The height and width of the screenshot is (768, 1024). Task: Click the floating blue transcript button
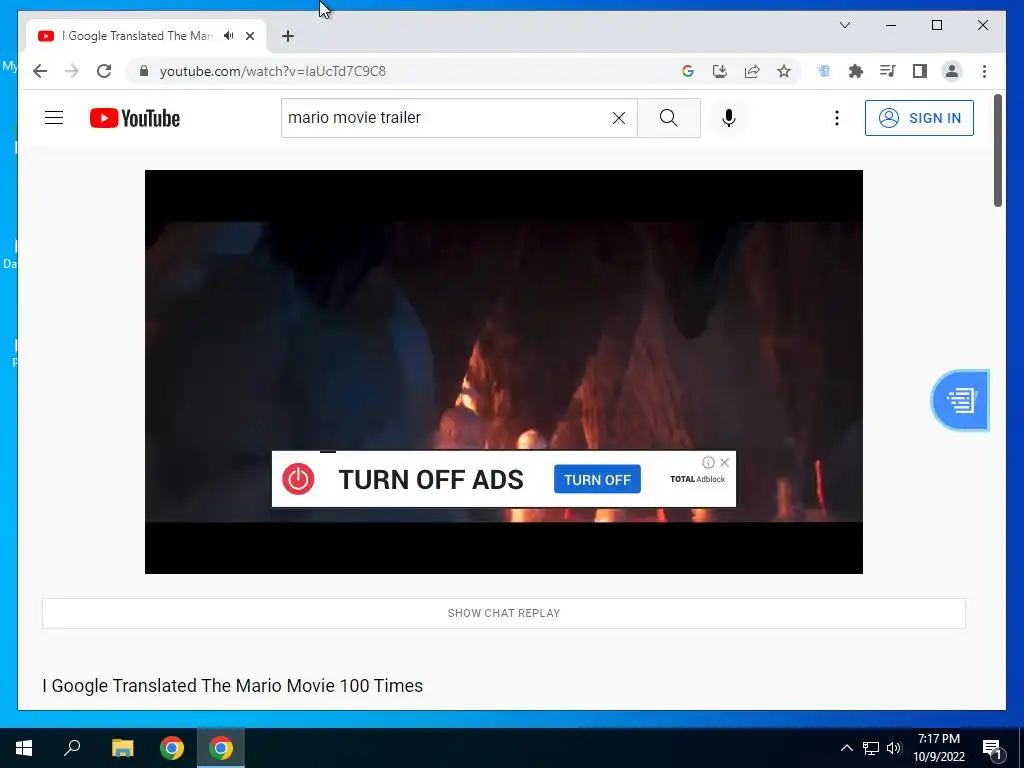click(x=960, y=400)
